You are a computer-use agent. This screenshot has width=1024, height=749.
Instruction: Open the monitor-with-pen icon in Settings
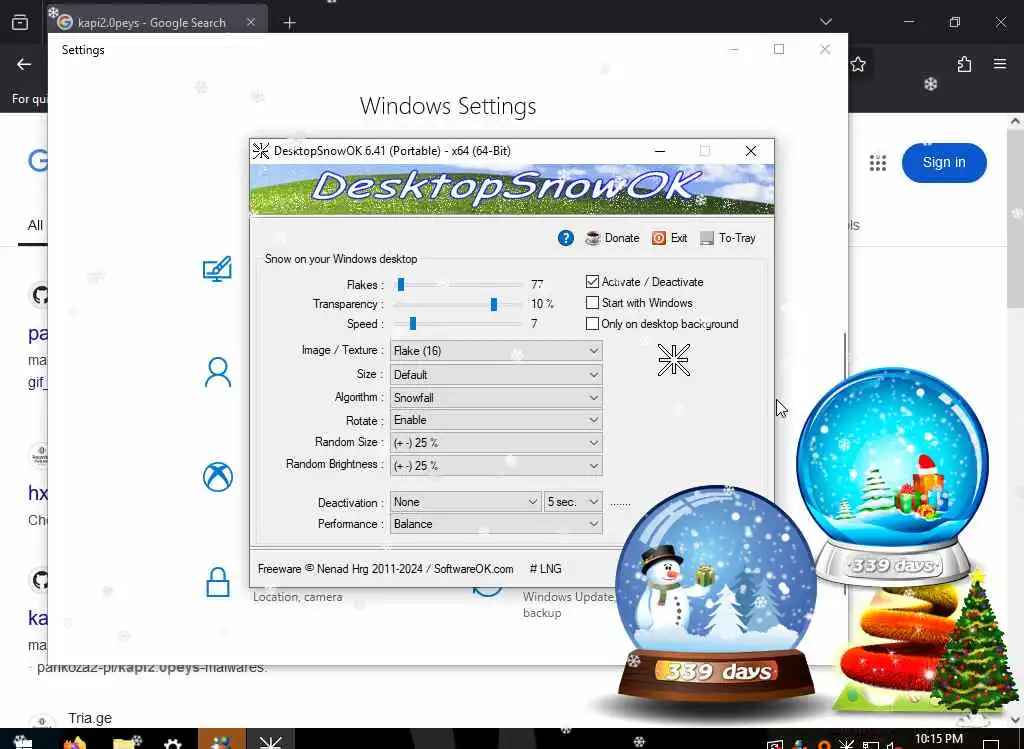[x=217, y=268]
